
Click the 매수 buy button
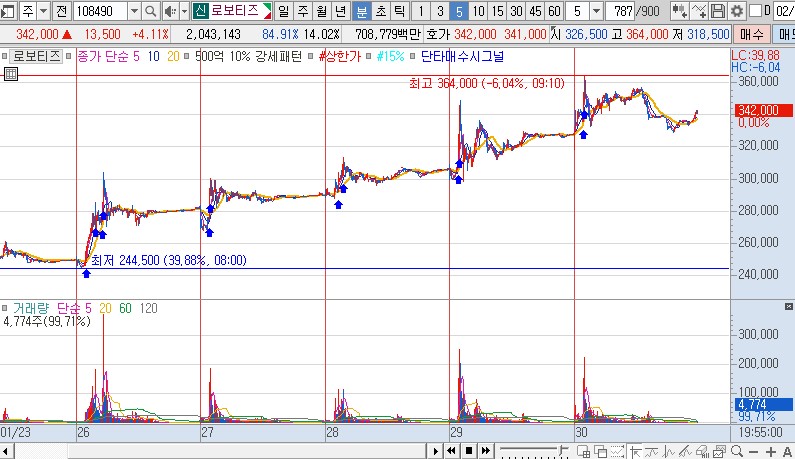[751, 34]
